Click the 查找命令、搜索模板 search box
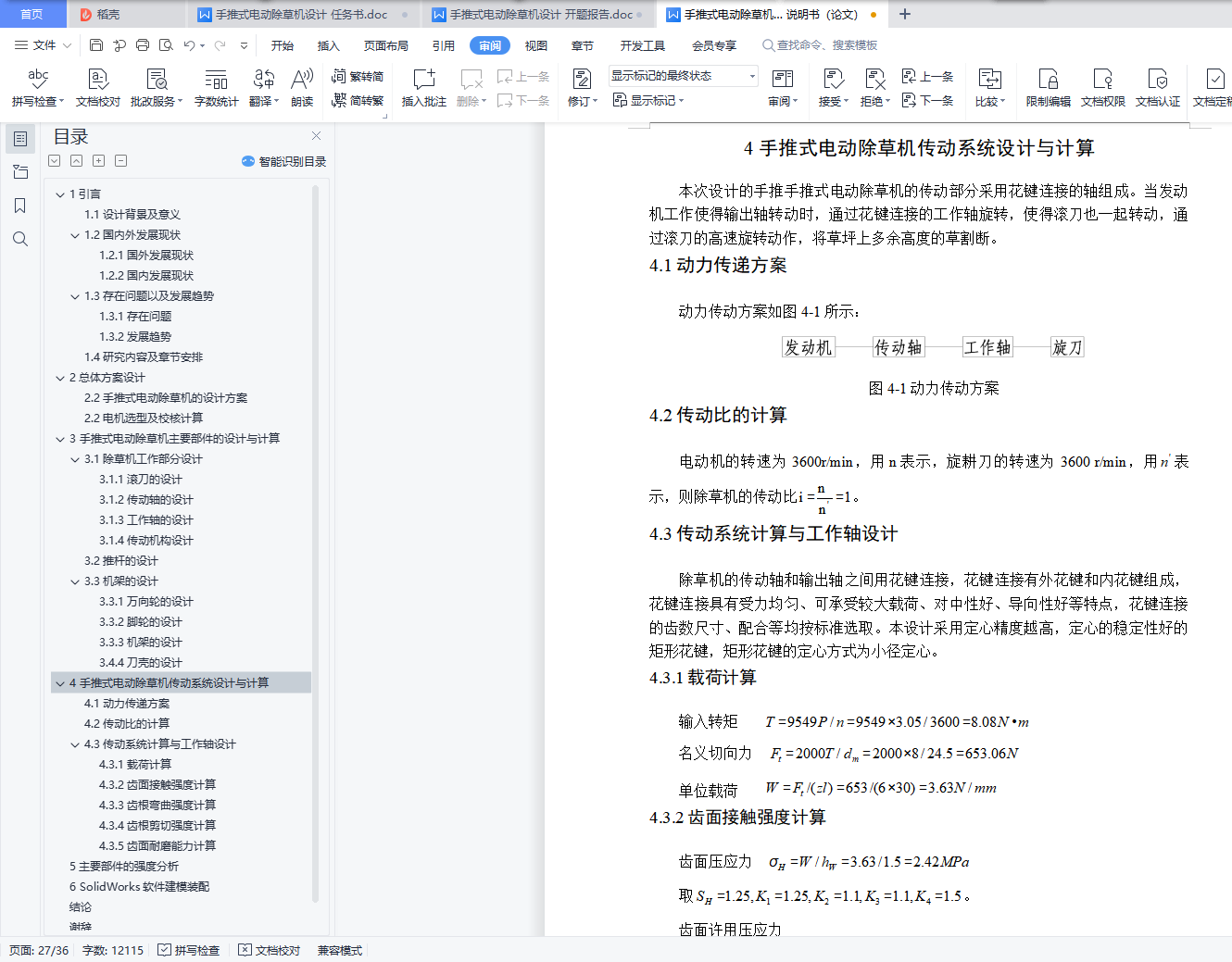 820,45
